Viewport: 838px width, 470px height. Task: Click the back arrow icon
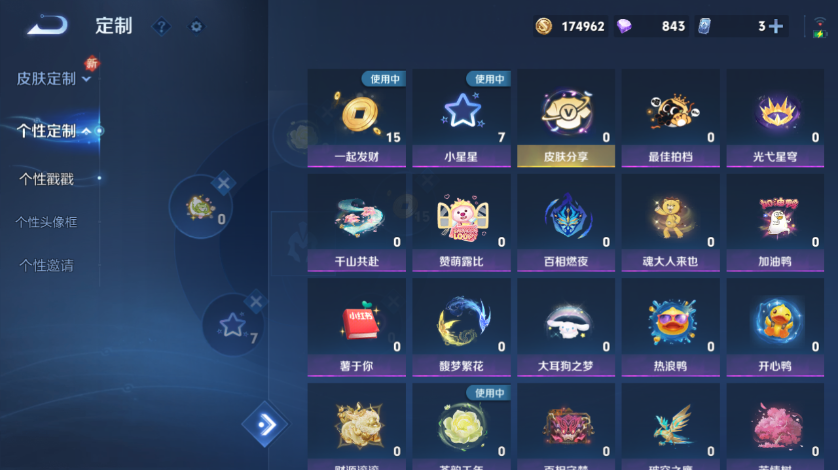[x=48, y=25]
